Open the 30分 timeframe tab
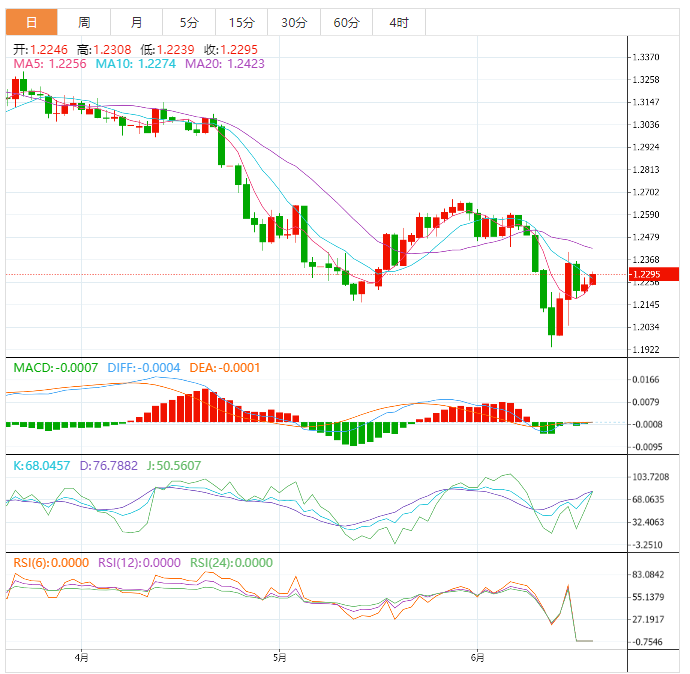 pyautogui.click(x=294, y=22)
